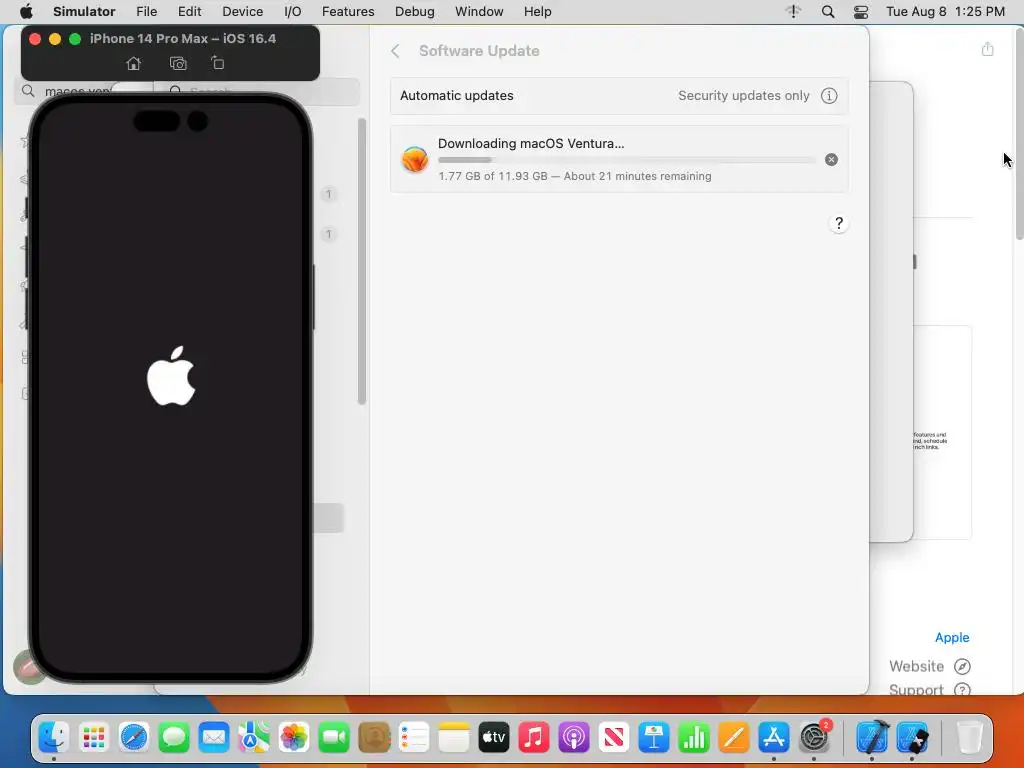Launch Safari from the Dock
1024x768 pixels.
(134, 738)
